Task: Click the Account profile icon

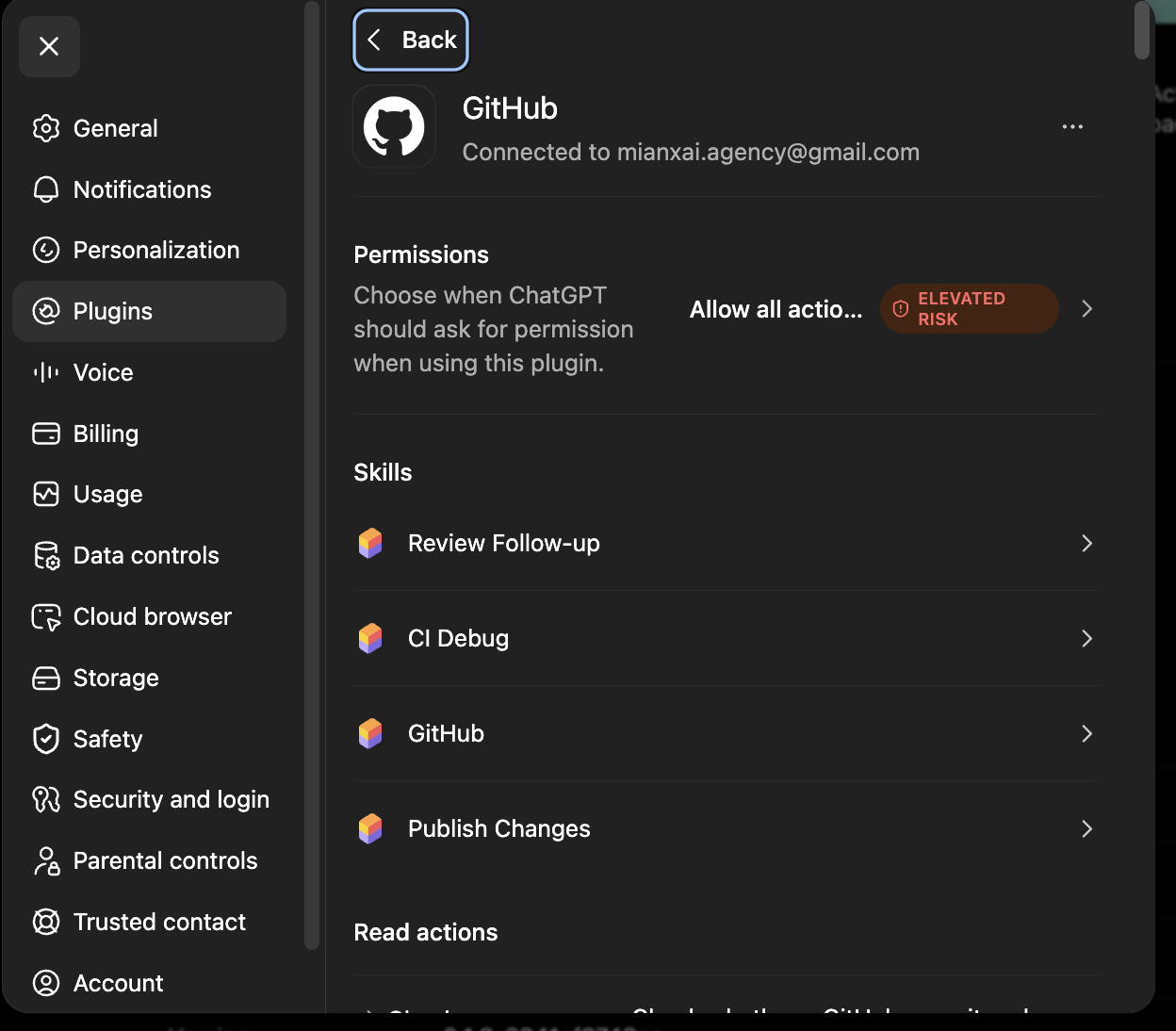Action: (x=46, y=983)
